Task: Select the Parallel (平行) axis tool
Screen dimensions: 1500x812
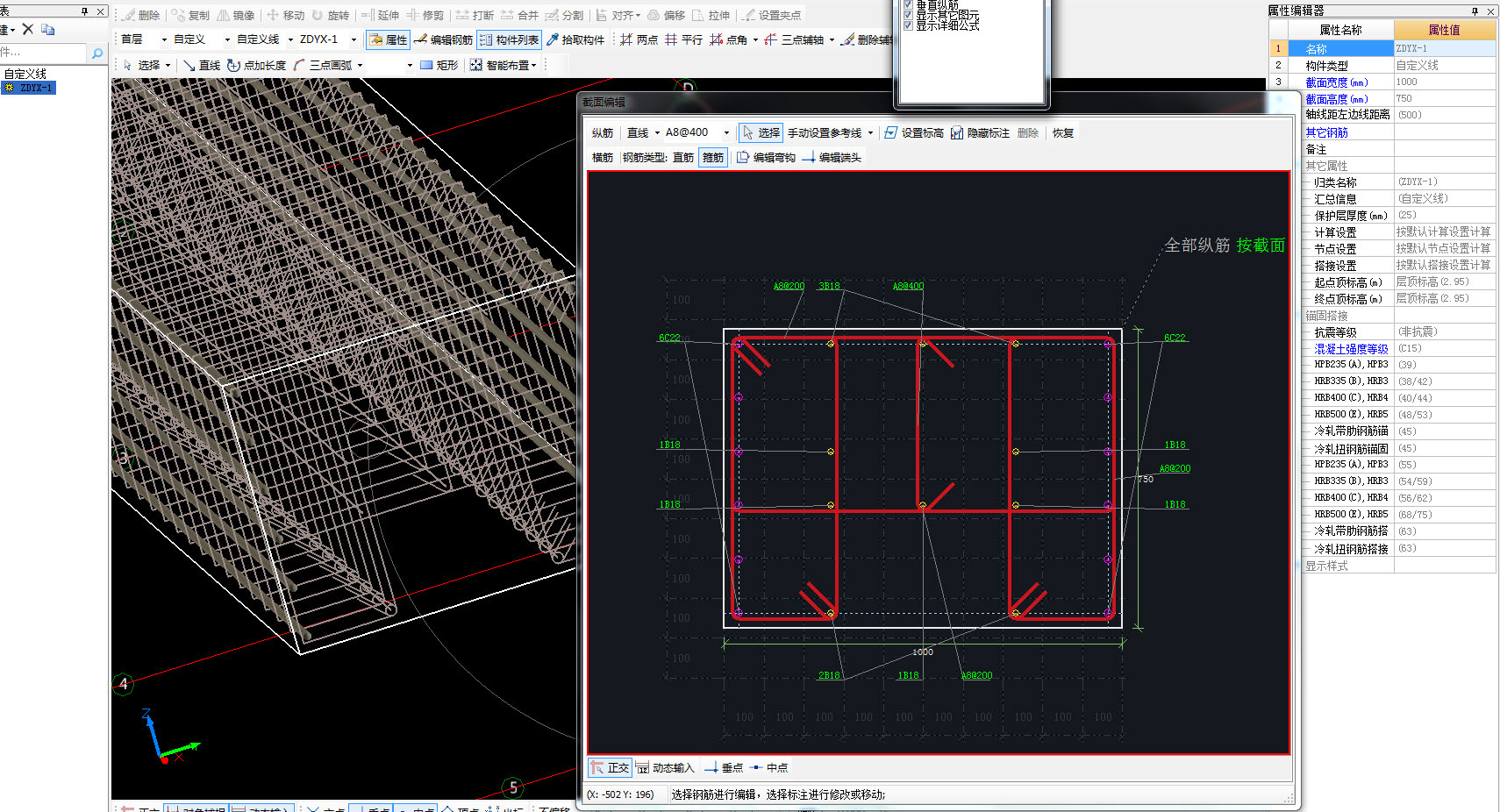Action: click(684, 39)
